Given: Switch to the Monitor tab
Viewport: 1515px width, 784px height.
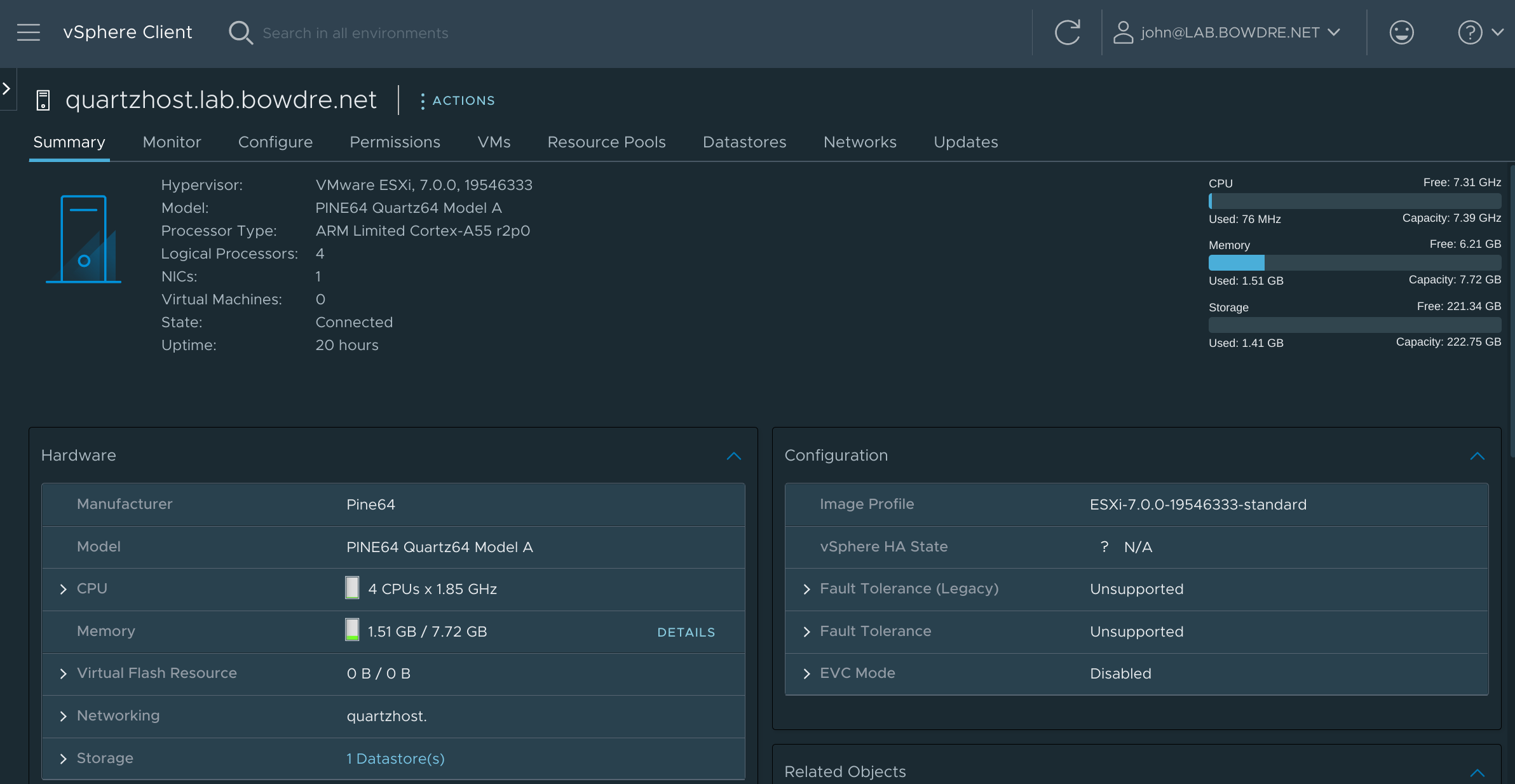Looking at the screenshot, I should pyautogui.click(x=172, y=142).
